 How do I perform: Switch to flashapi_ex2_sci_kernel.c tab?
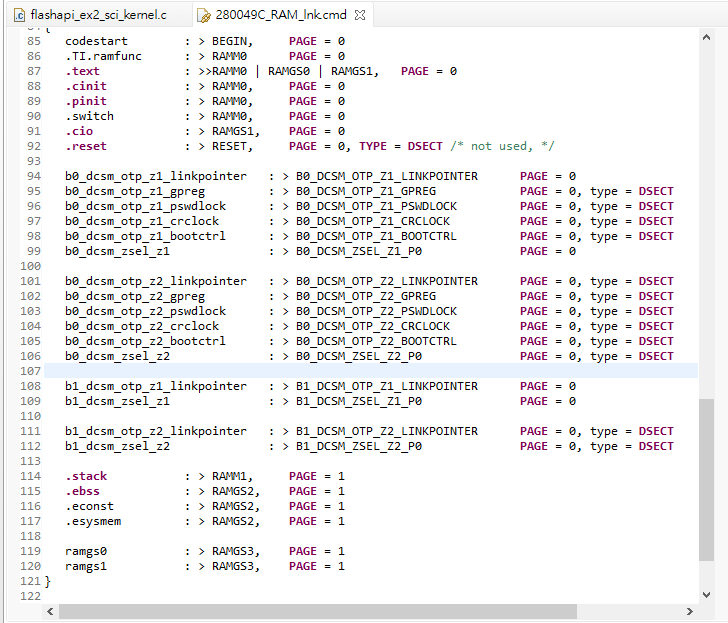coord(98,15)
